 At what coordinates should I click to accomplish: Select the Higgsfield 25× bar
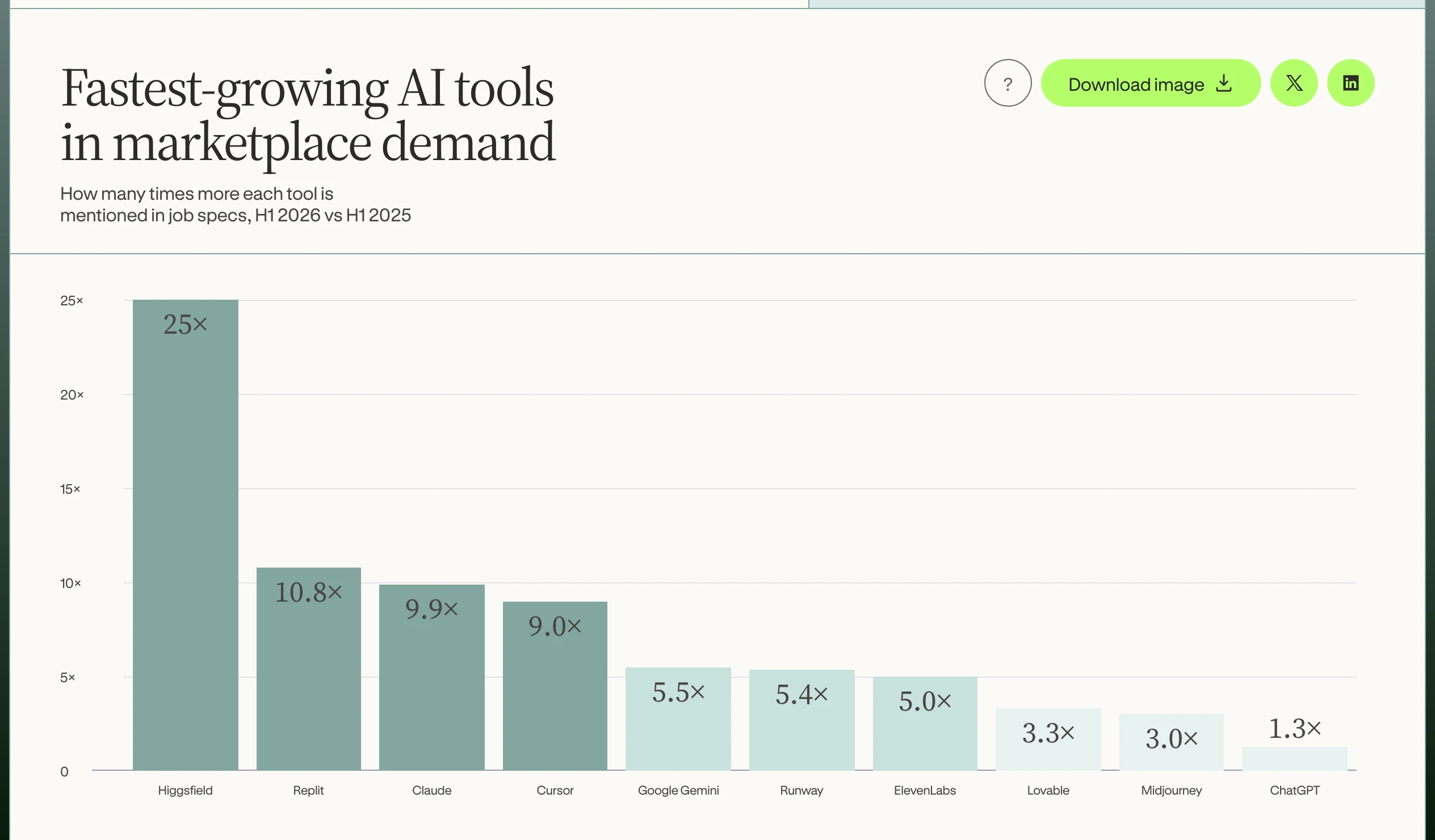(185, 535)
